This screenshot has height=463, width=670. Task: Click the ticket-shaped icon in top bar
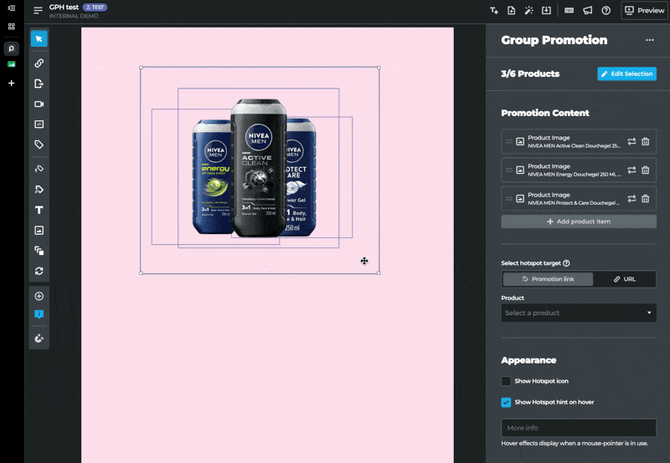pyautogui.click(x=570, y=11)
